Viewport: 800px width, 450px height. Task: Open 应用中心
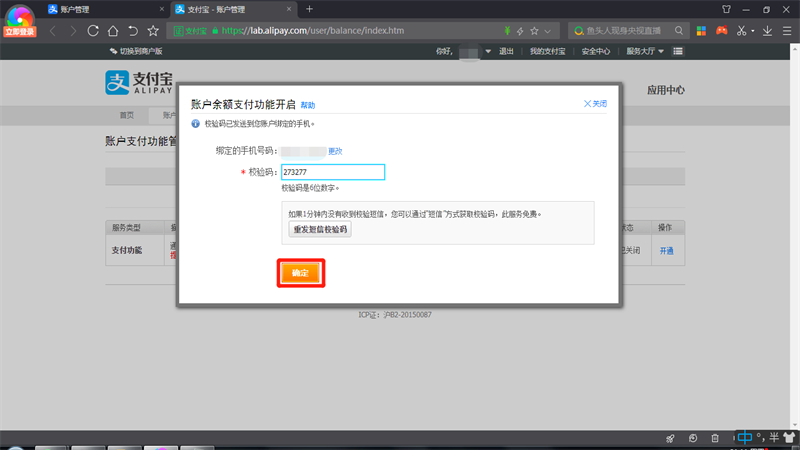point(666,90)
